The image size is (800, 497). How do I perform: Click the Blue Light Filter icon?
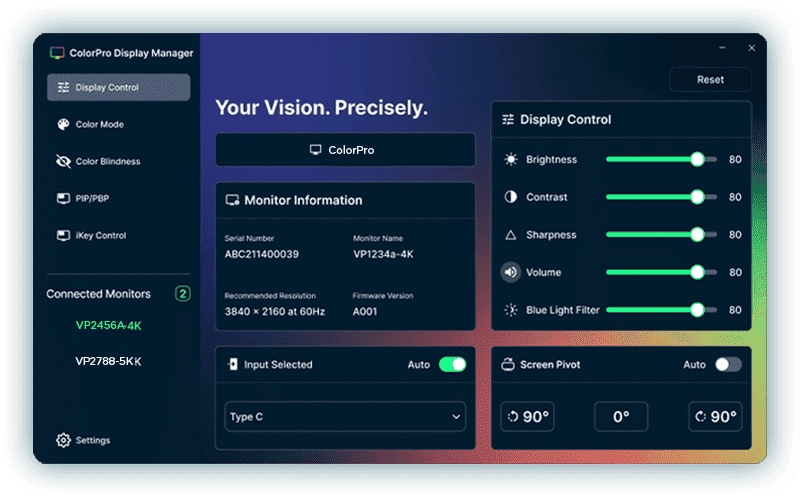(x=511, y=310)
